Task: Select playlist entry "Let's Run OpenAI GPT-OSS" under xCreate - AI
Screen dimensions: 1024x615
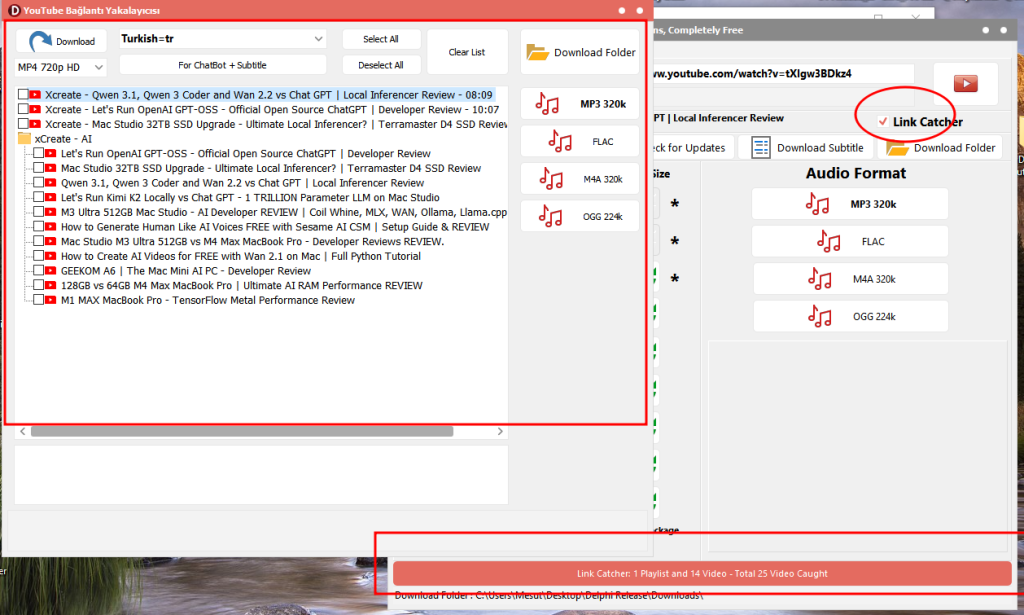Action: (246, 153)
